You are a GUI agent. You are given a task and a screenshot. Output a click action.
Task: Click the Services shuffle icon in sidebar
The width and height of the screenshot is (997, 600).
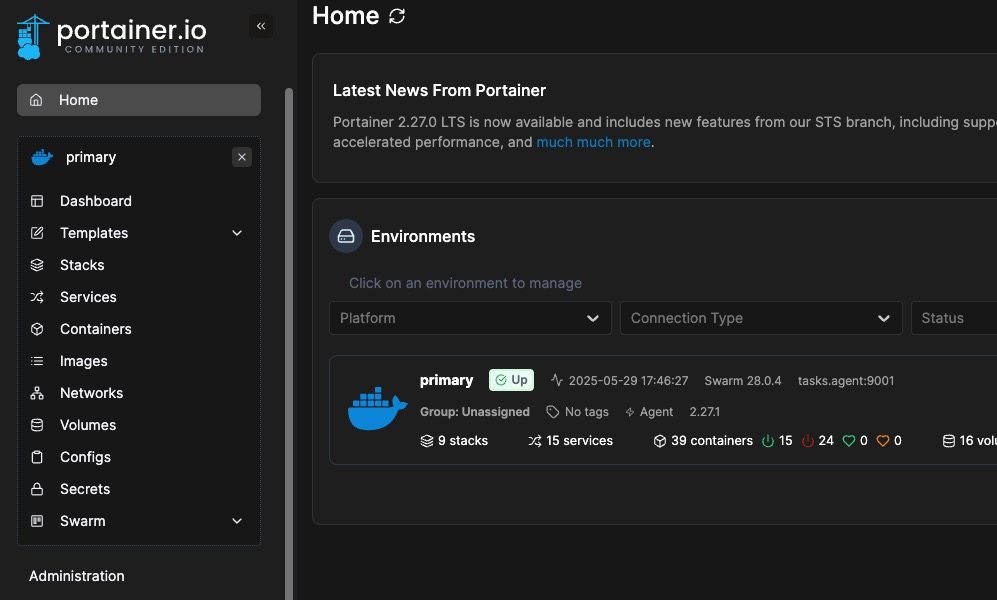37,297
